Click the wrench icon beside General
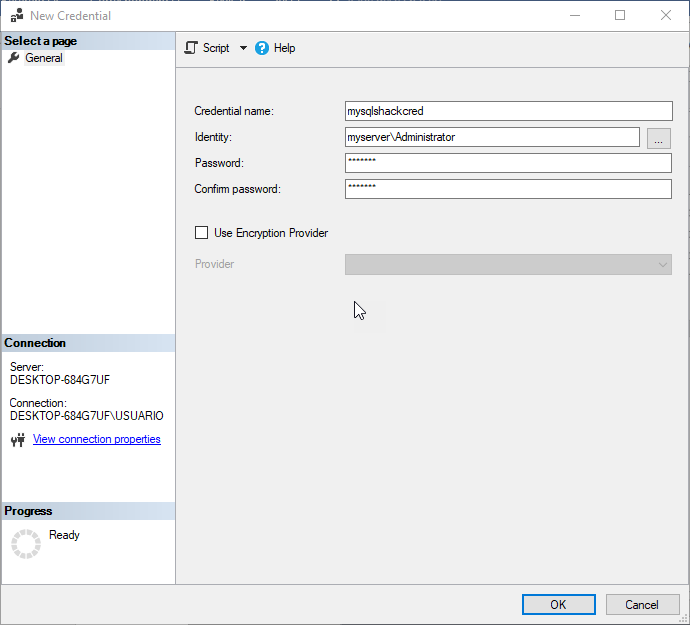Viewport: 690px width, 625px height. click(14, 58)
